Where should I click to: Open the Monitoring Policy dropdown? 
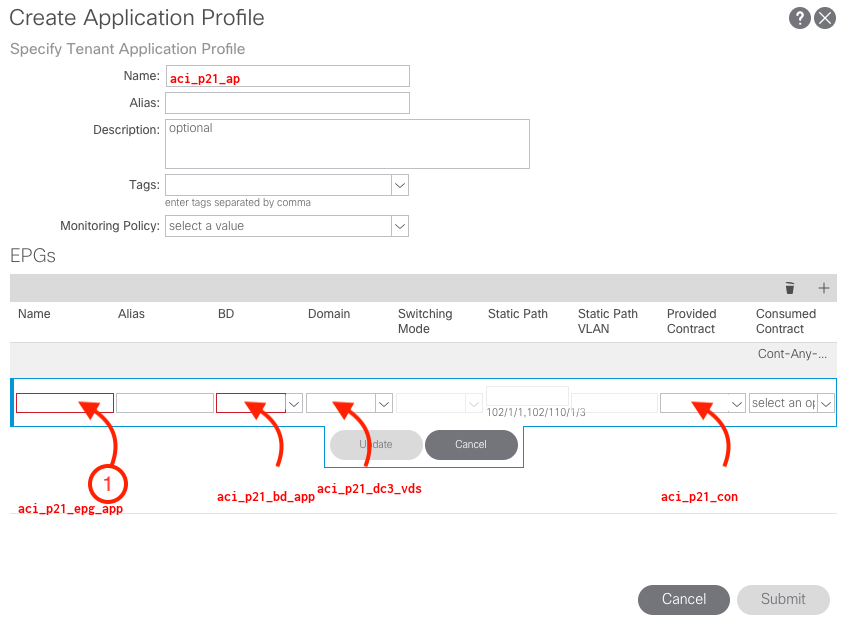click(x=287, y=226)
